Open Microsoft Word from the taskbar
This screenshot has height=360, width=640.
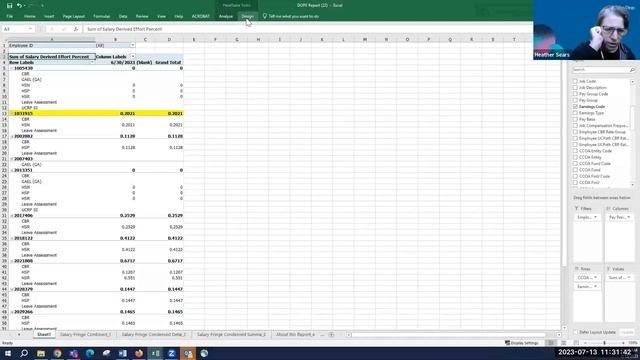(122, 353)
